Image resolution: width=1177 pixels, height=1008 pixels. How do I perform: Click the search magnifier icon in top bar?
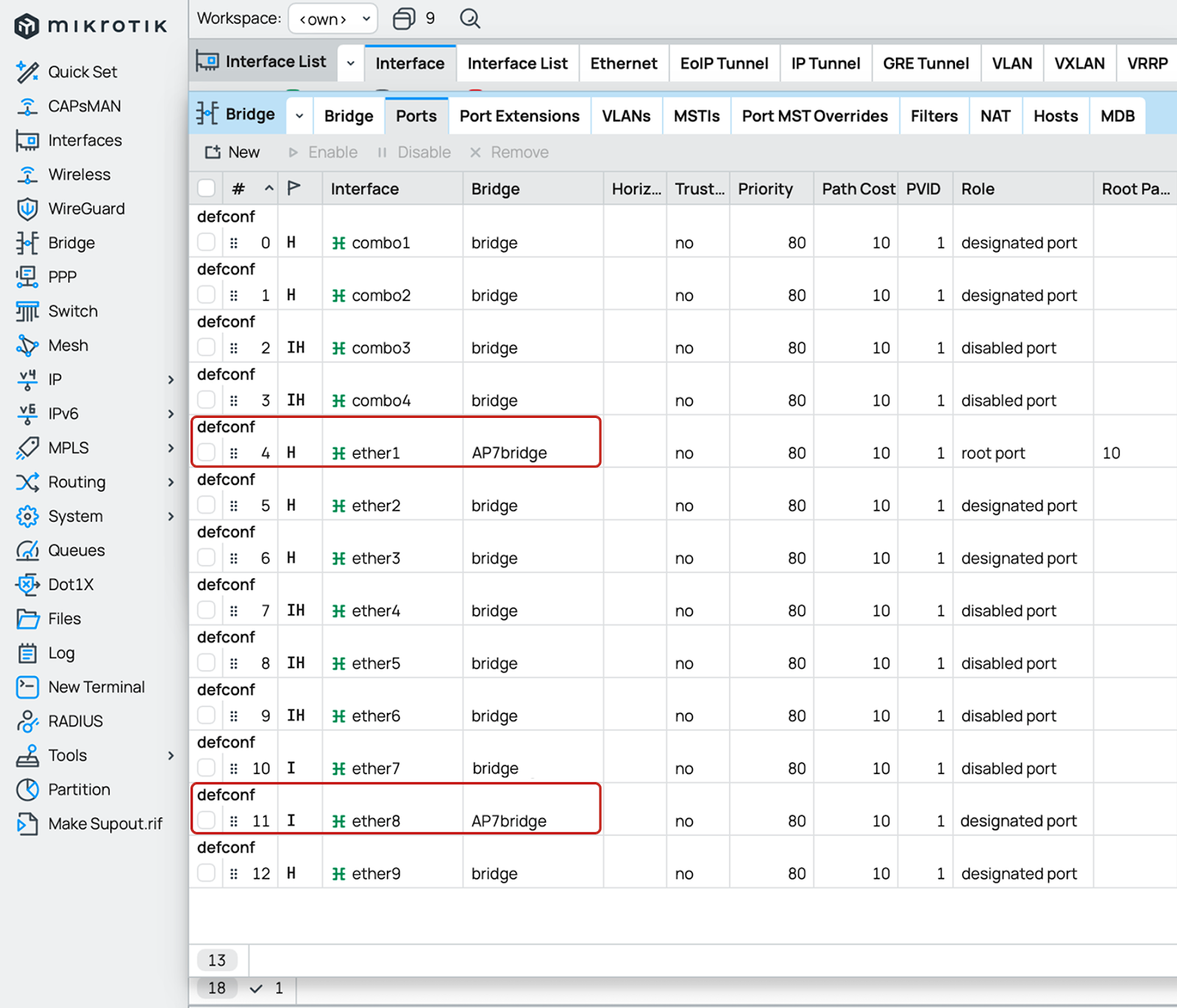pyautogui.click(x=470, y=18)
